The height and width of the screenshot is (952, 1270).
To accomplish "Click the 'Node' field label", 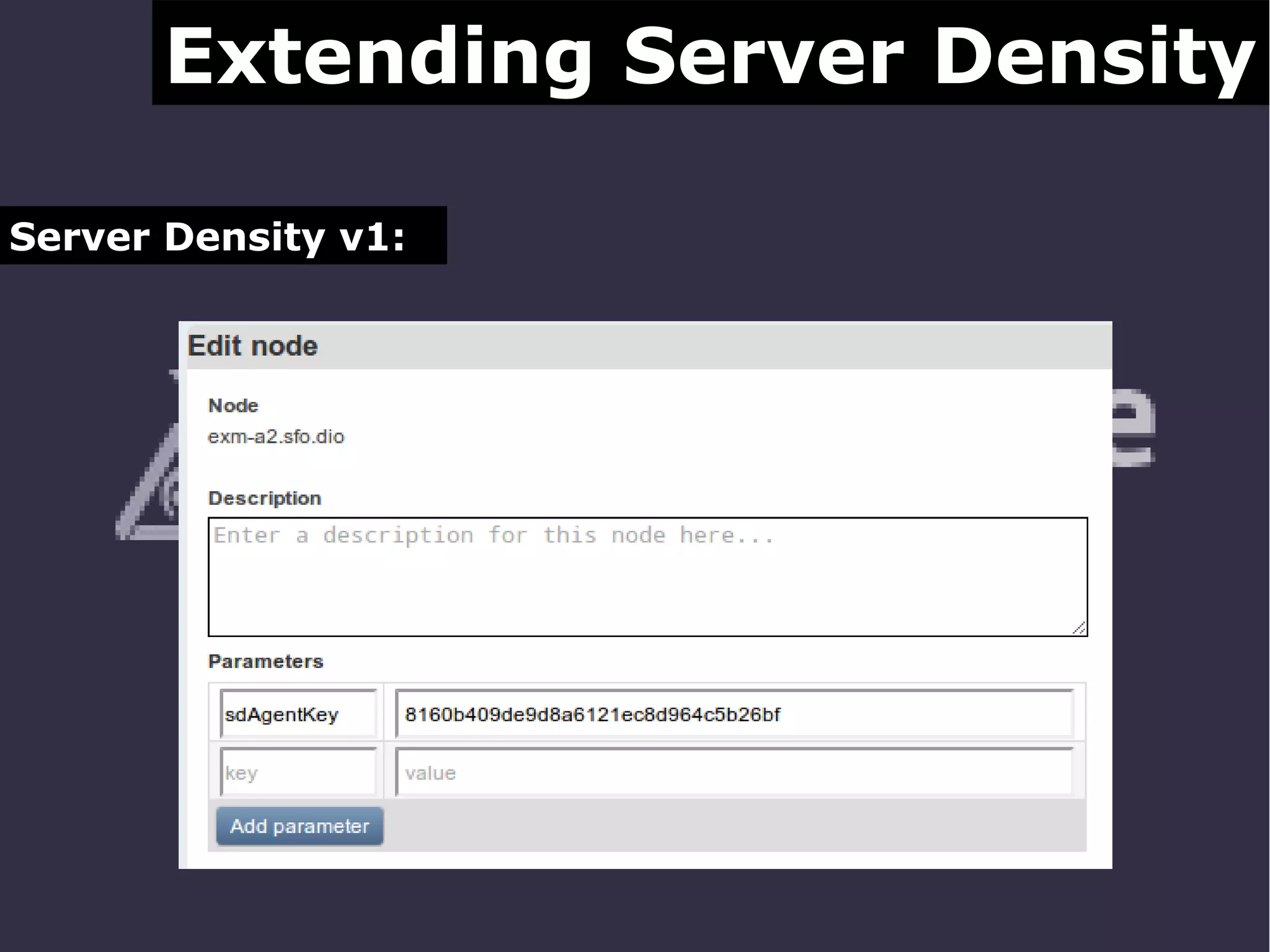I will (x=233, y=406).
